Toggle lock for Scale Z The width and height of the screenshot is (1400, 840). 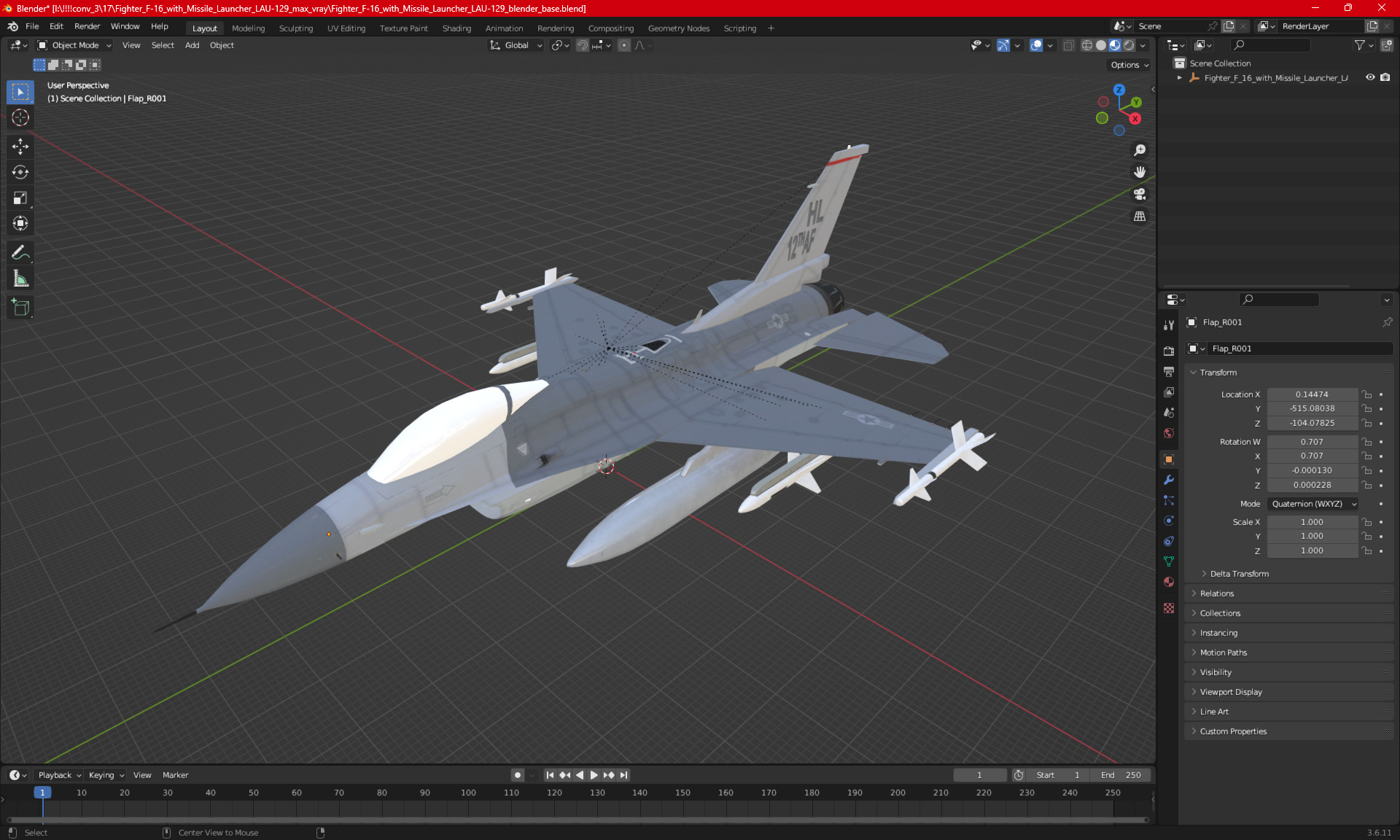coord(1367,551)
